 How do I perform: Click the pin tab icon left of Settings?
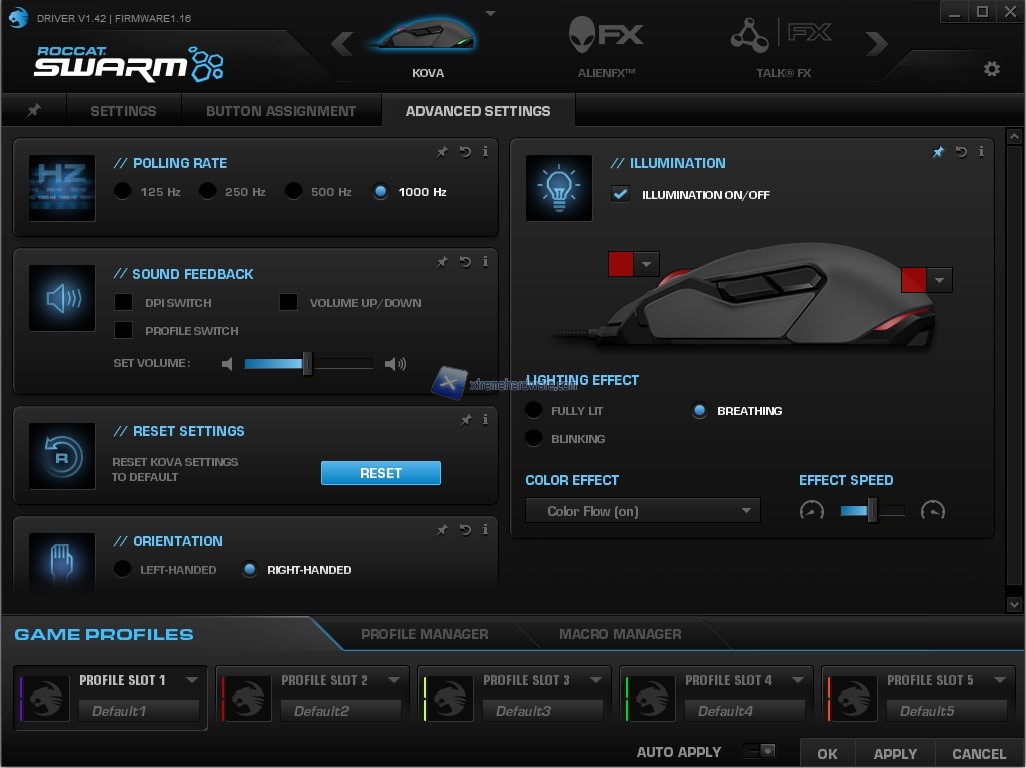pos(34,111)
